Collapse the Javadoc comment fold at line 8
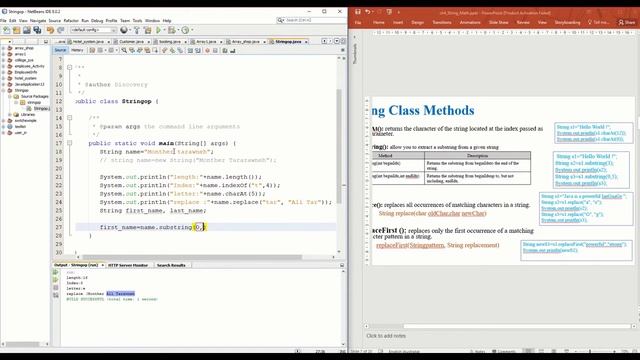Screen dimensions: 640x360 point(69,67)
